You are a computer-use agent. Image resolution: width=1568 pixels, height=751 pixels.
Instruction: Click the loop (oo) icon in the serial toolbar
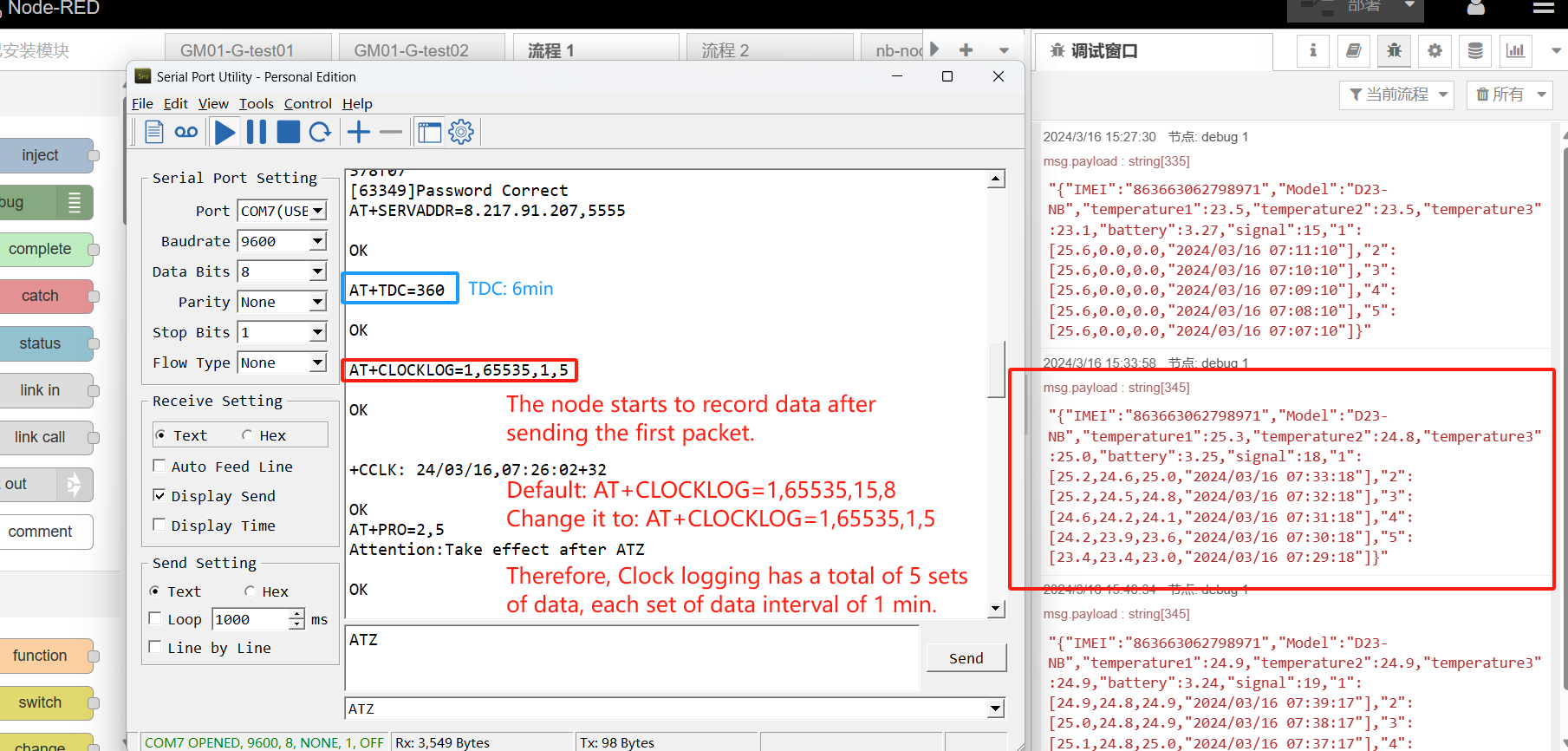[x=186, y=132]
